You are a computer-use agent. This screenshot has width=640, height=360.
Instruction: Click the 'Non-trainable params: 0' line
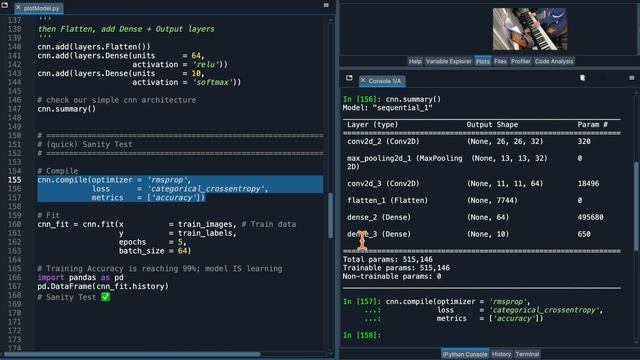coord(392,277)
